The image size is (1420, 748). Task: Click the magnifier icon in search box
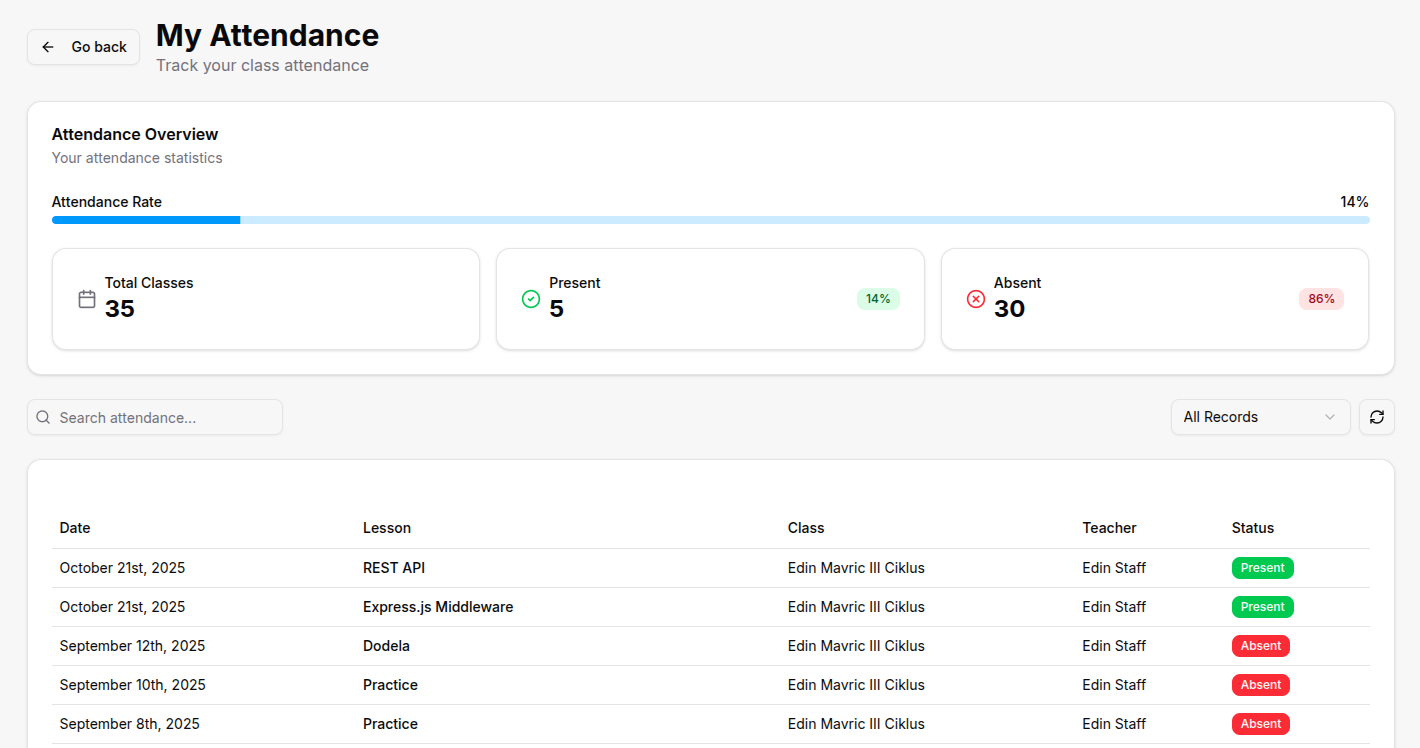coord(43,417)
